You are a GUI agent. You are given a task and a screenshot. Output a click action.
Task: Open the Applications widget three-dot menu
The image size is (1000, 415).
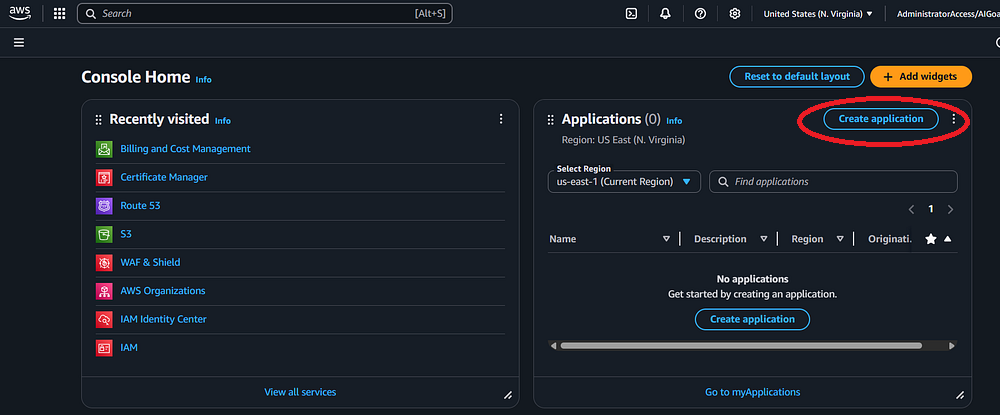pos(954,119)
